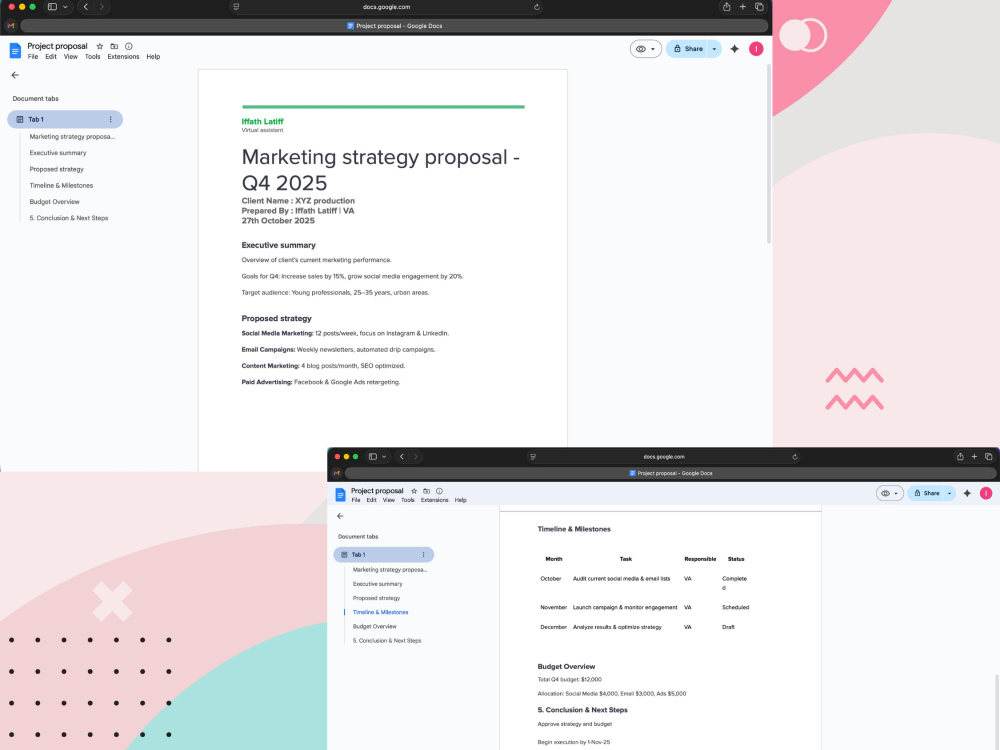Jump to Executive summary in the bottom window's outline

(378, 584)
